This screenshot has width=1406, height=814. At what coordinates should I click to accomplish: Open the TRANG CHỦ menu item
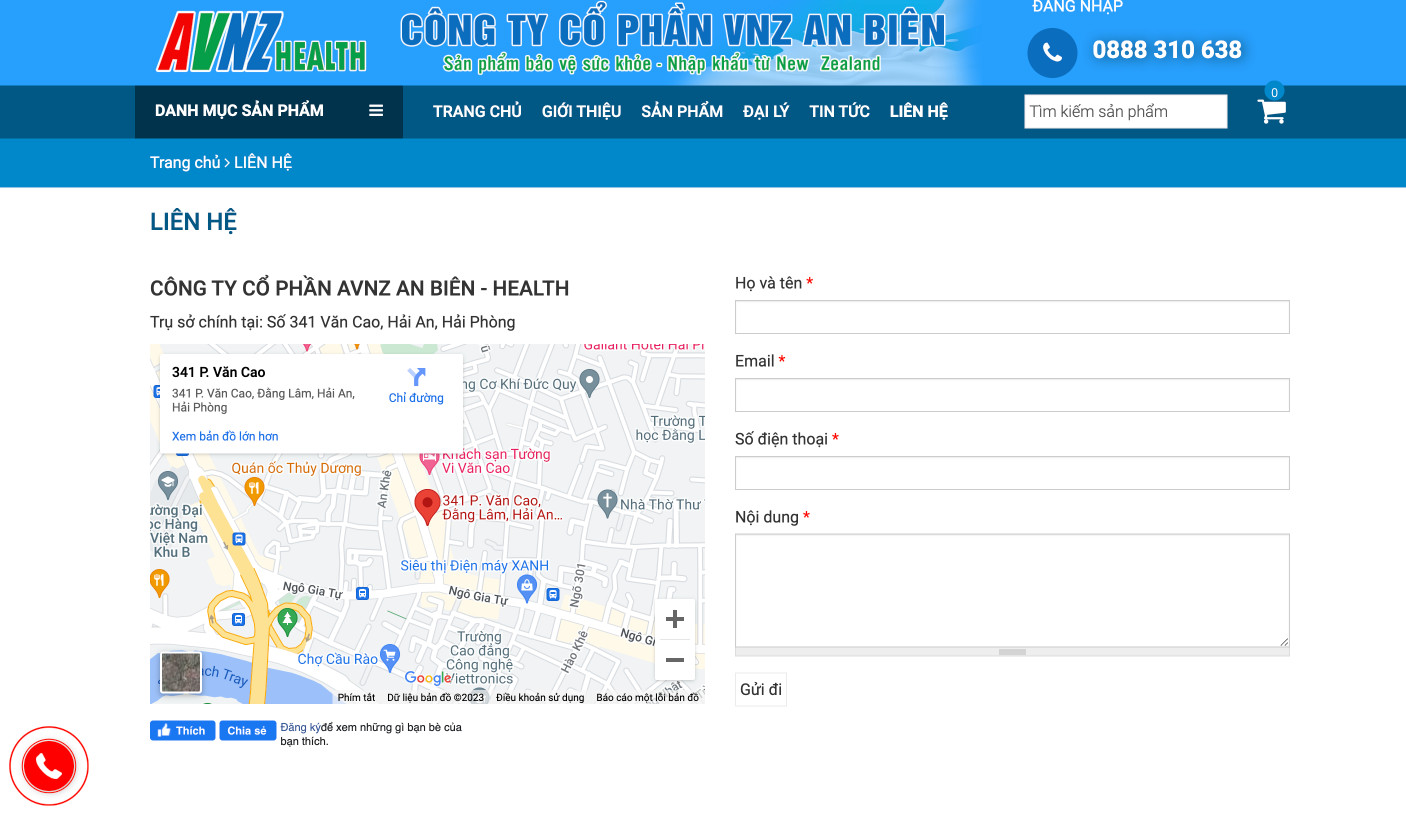click(x=477, y=111)
